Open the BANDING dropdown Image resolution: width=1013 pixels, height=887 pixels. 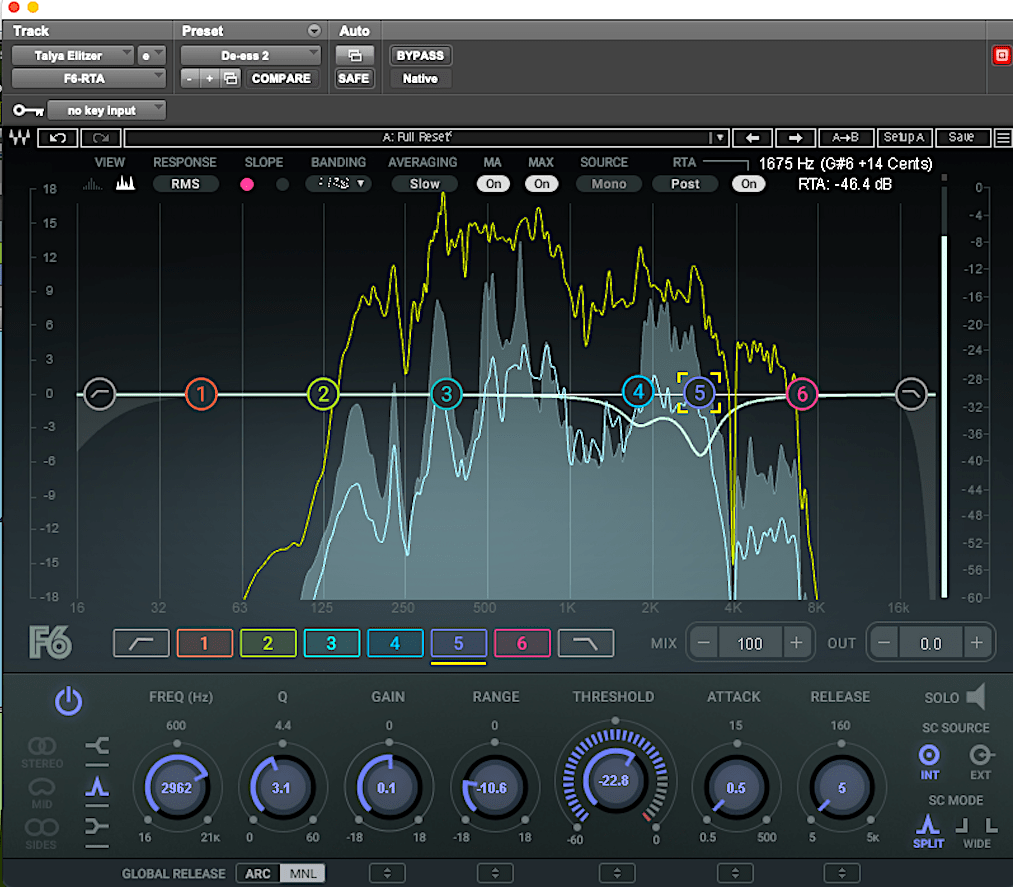click(337, 183)
